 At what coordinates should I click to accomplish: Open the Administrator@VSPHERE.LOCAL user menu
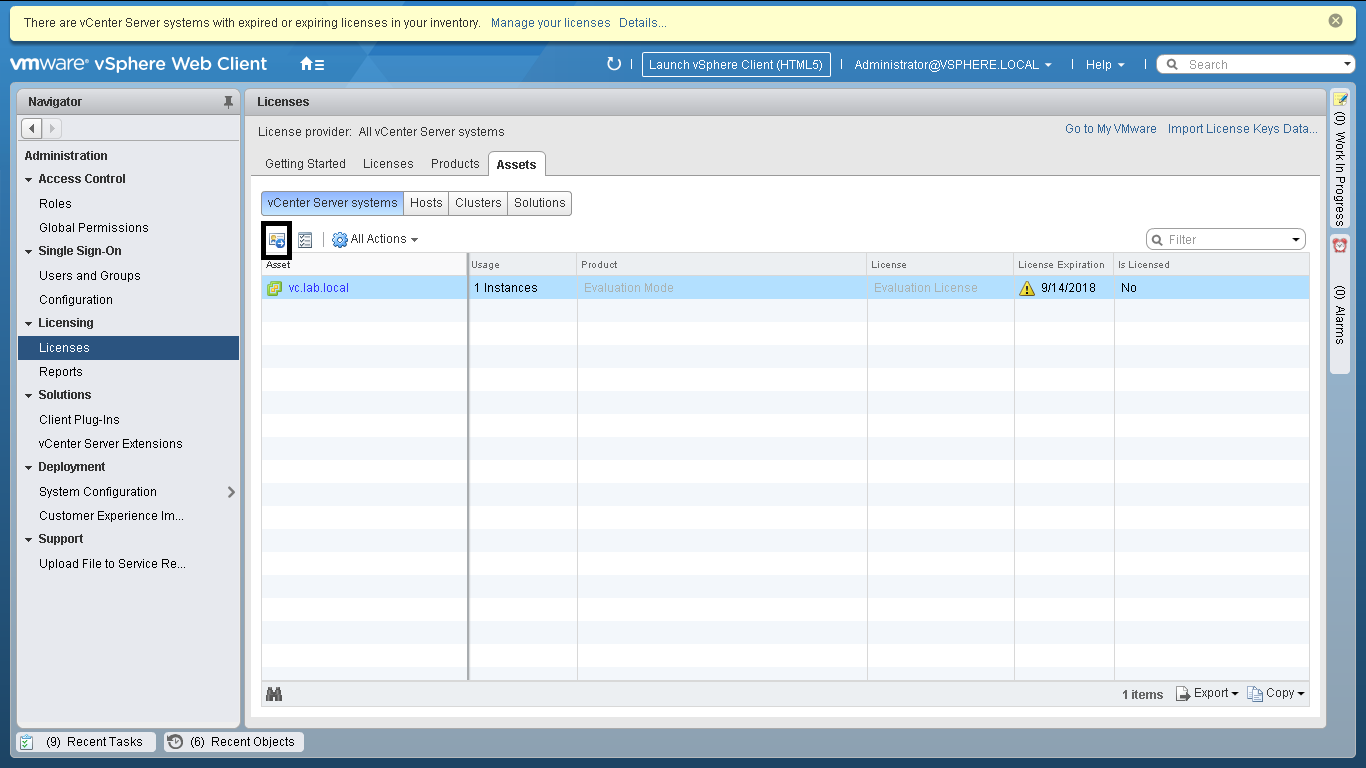[952, 64]
